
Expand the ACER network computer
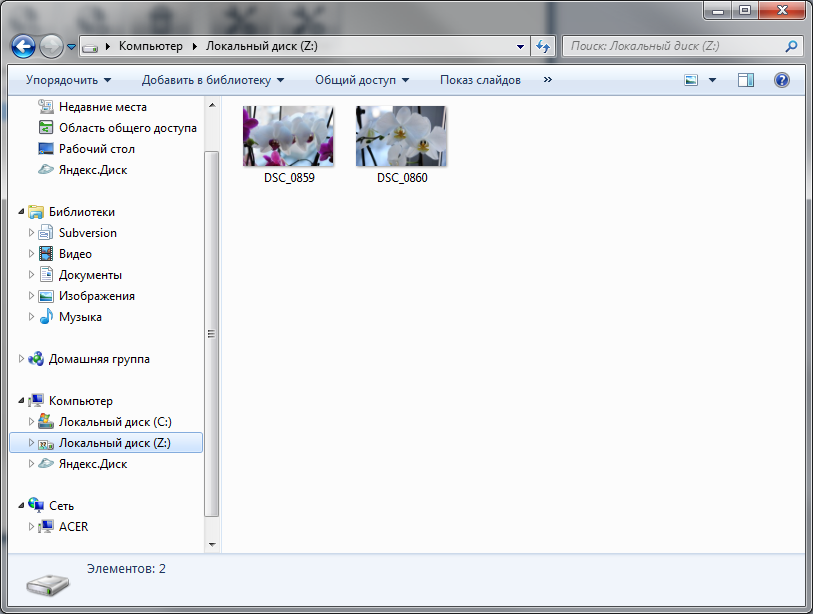point(31,526)
